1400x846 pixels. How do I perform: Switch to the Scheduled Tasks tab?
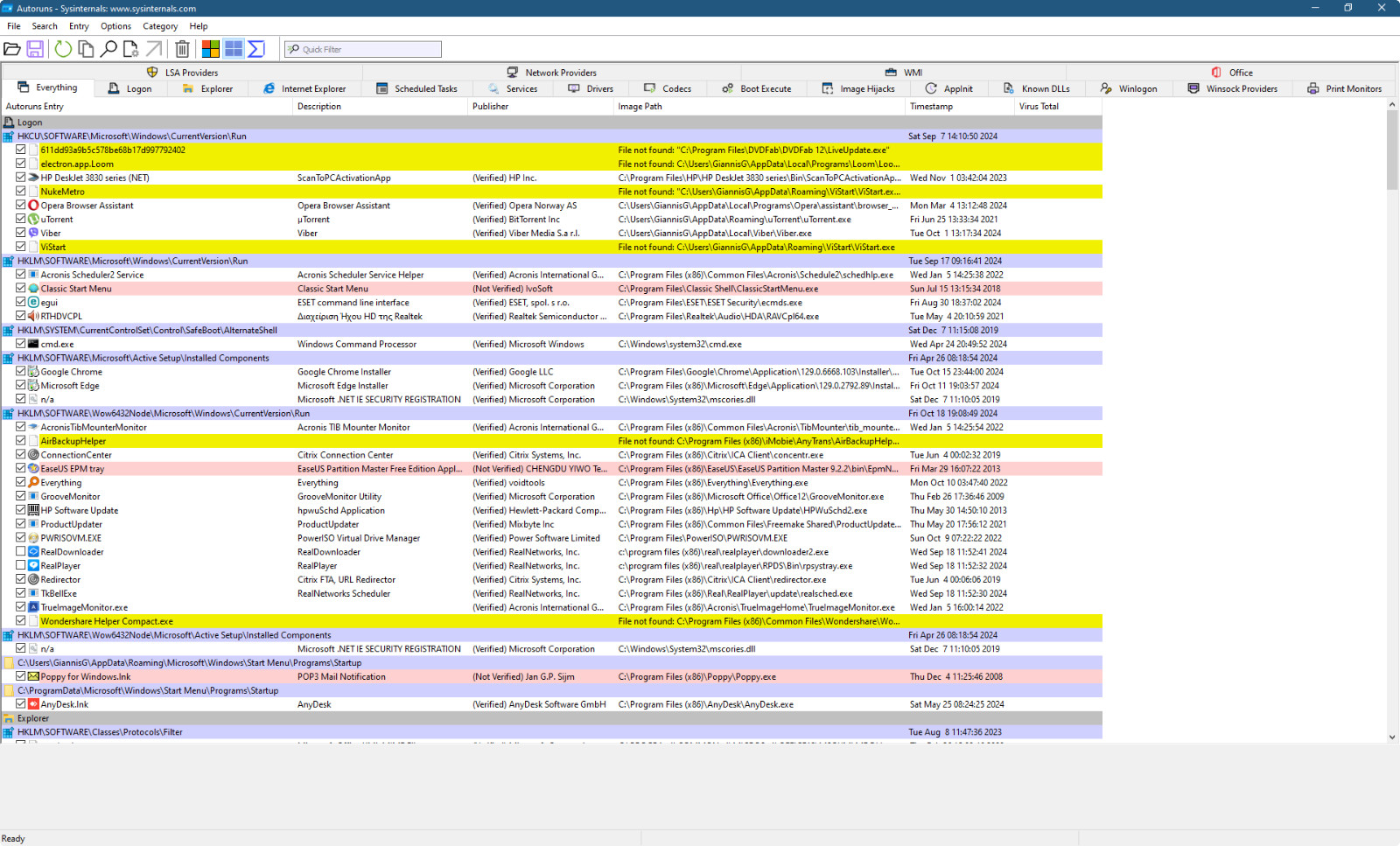pyautogui.click(x=416, y=88)
